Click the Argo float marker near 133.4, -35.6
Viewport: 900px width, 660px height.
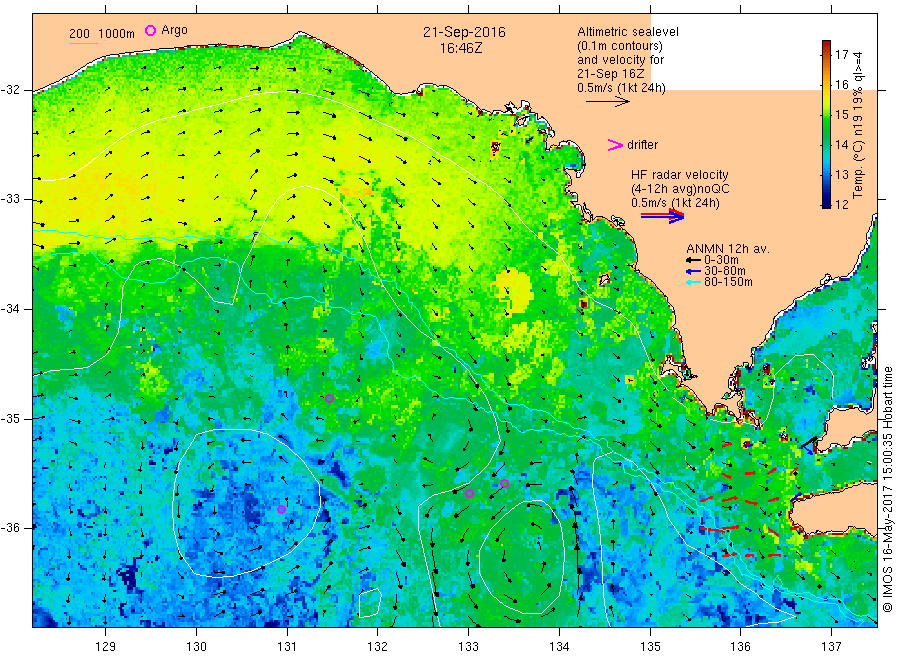tap(505, 484)
